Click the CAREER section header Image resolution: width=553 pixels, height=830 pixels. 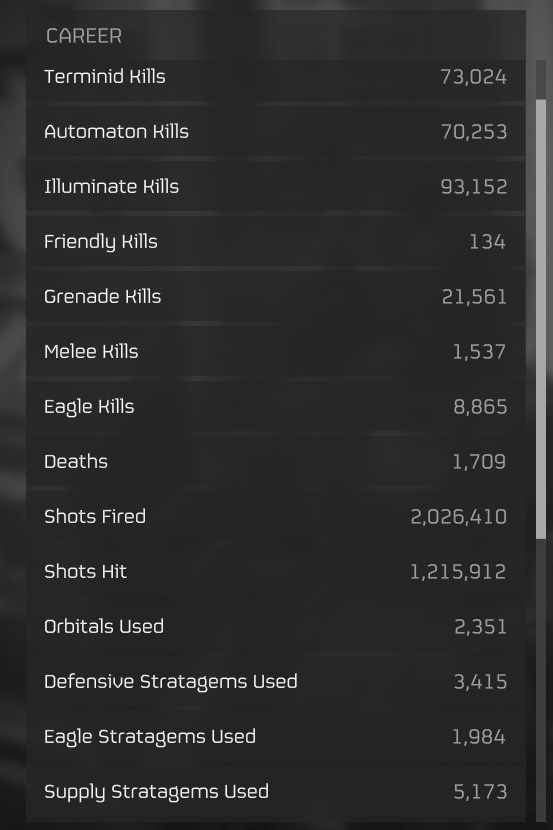84,36
